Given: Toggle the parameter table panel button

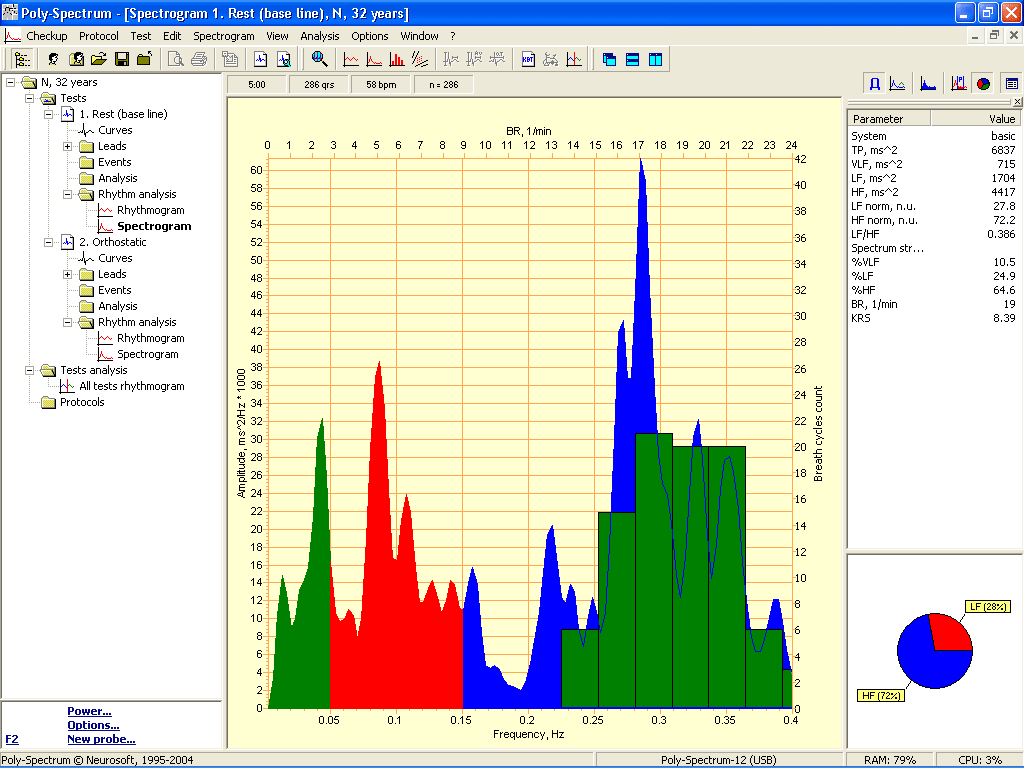Looking at the screenshot, I should click(x=1012, y=84).
